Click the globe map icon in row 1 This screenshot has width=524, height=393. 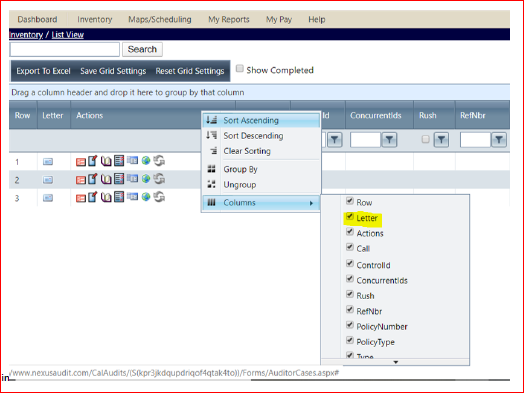(x=146, y=161)
